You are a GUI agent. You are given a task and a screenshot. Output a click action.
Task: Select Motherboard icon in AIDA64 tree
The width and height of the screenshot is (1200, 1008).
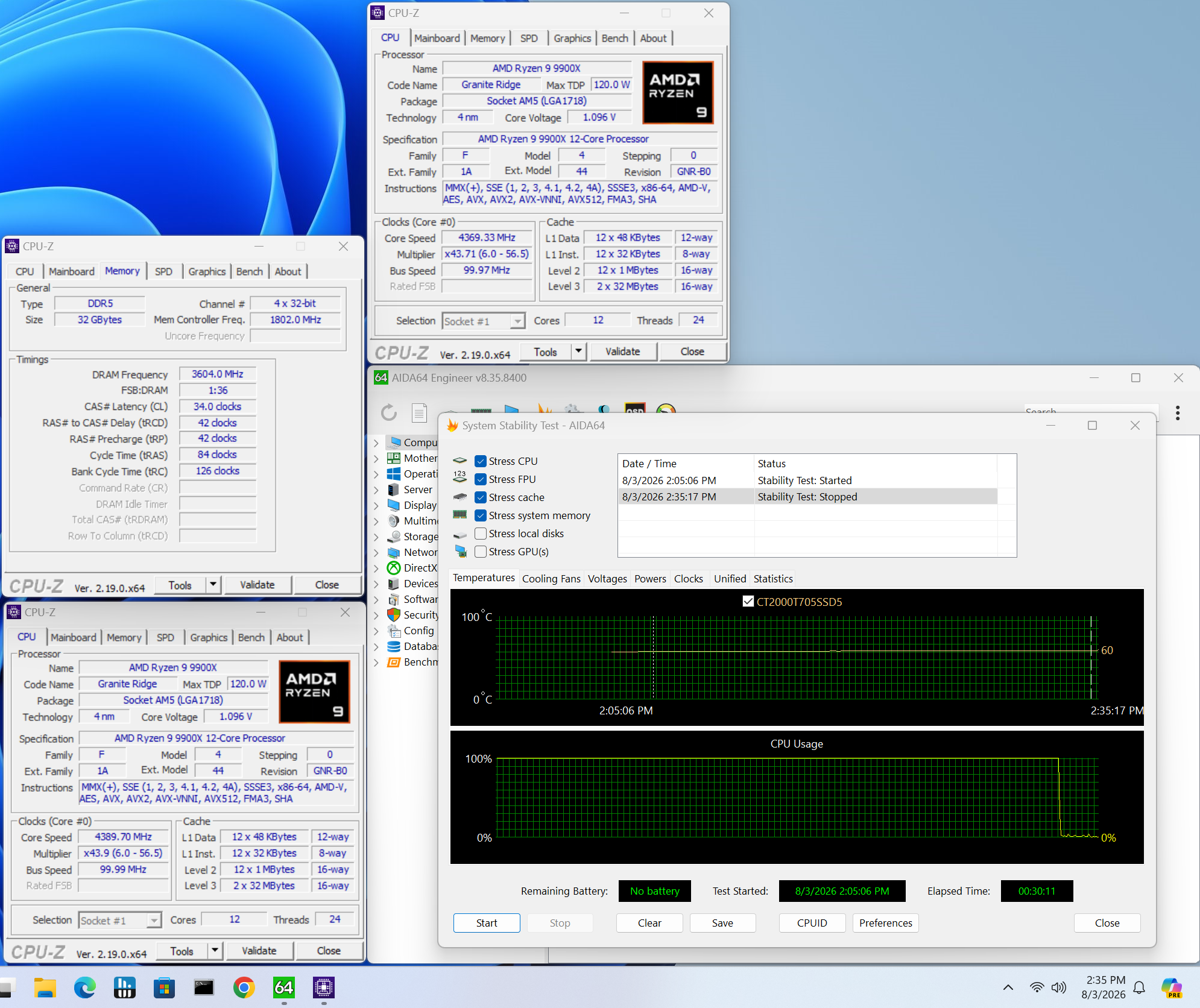[394, 458]
